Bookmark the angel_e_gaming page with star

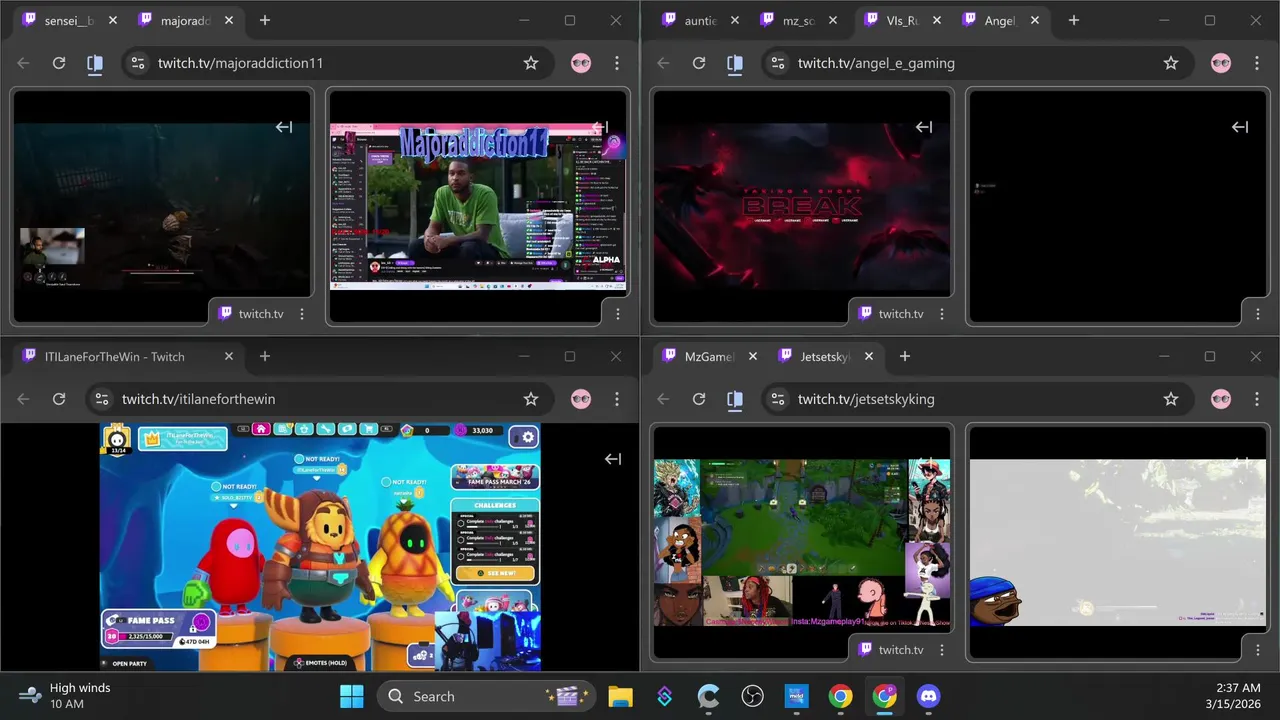[x=1171, y=63]
